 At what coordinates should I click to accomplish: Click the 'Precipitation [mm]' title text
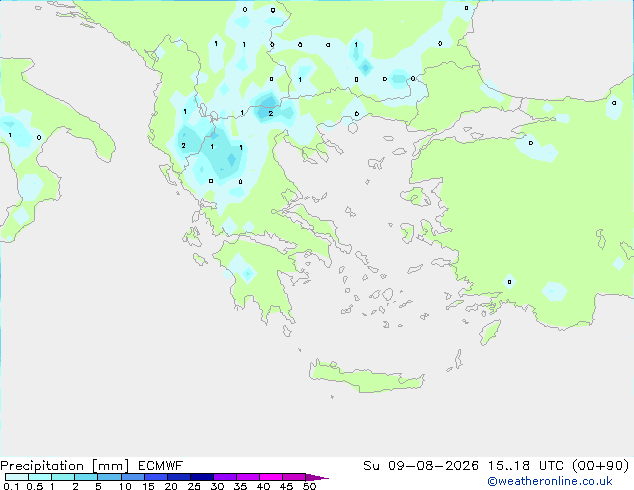pos(65,466)
